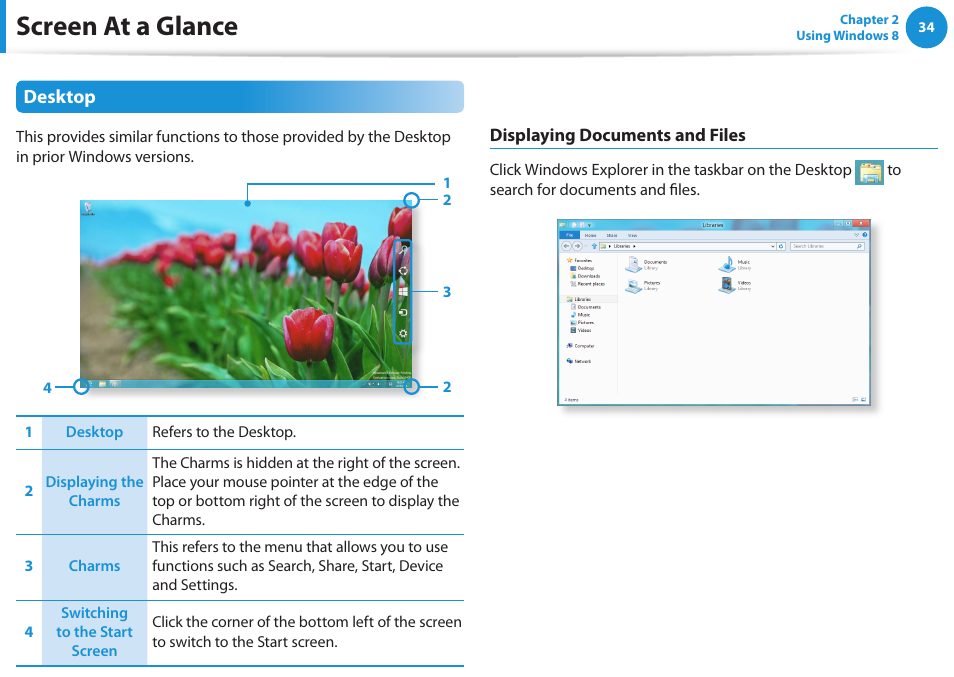Open the File menu in Explorer
This screenshot has width=954, height=677.
569,234
